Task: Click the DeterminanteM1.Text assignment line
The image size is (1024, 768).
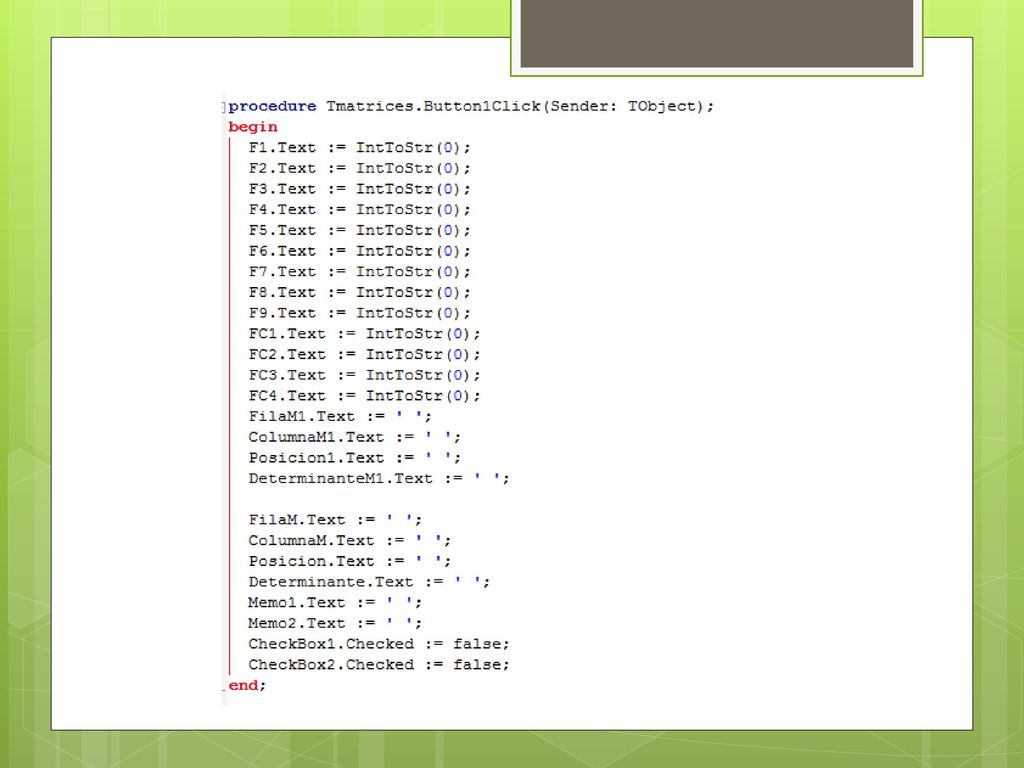Action: tap(379, 479)
